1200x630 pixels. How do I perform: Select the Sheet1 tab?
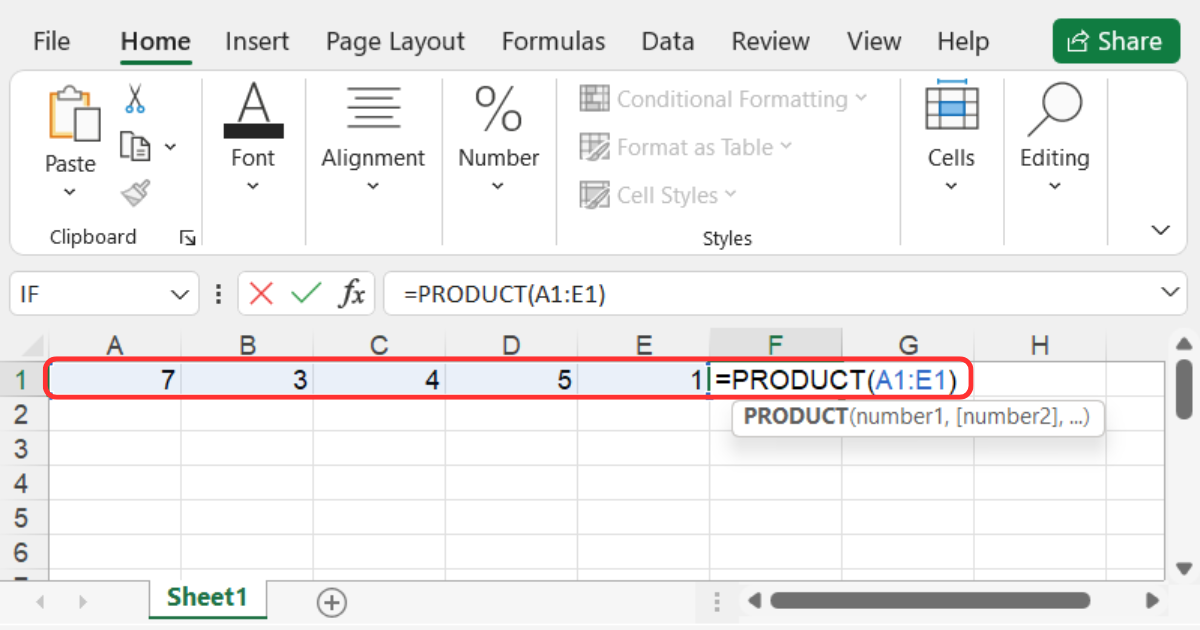207,598
